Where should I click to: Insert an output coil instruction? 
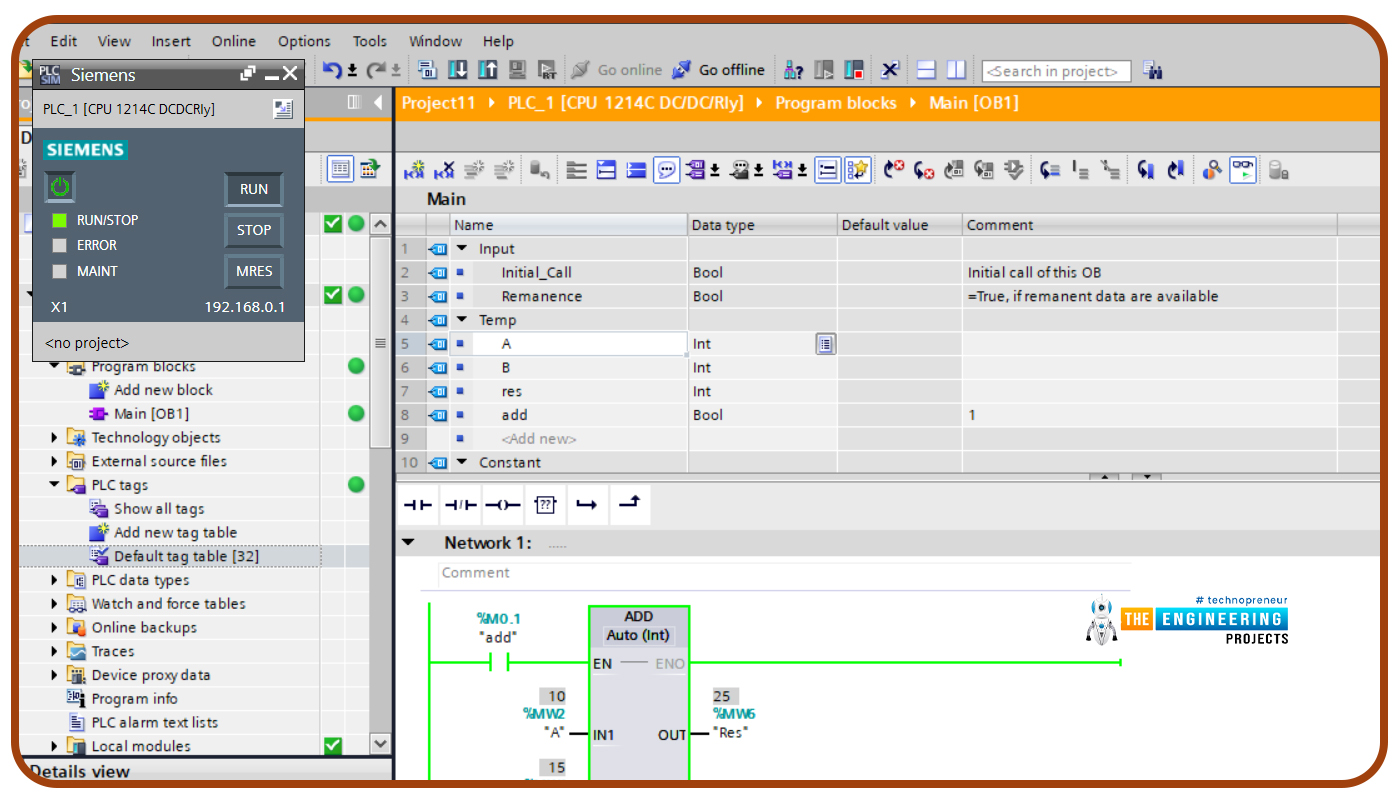click(502, 505)
